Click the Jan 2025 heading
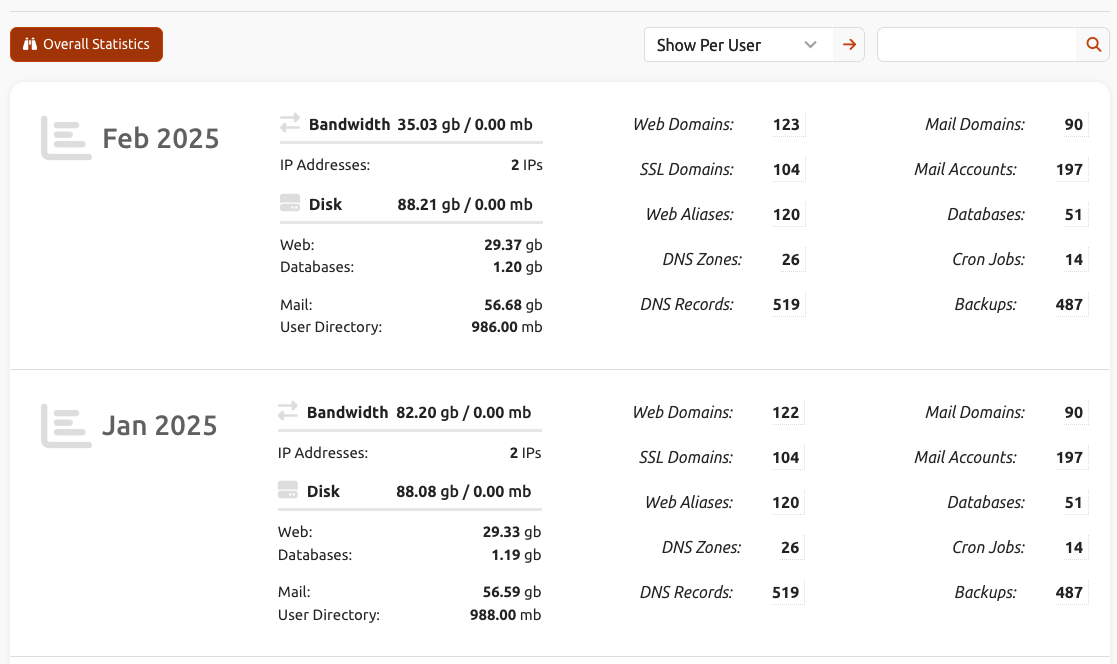This screenshot has height=664, width=1117. click(160, 425)
